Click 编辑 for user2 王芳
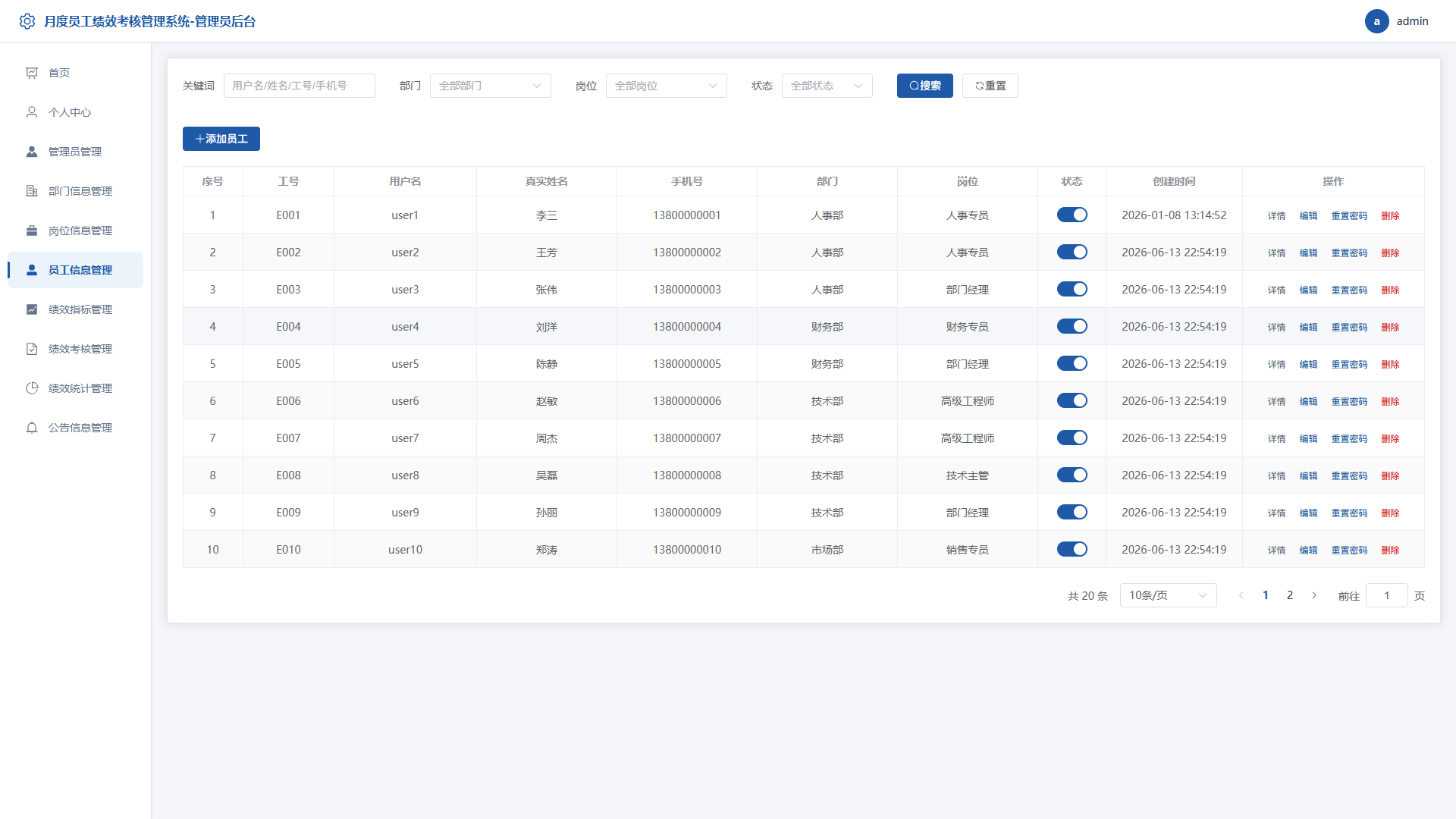Viewport: 1456px width, 819px height. coord(1308,253)
